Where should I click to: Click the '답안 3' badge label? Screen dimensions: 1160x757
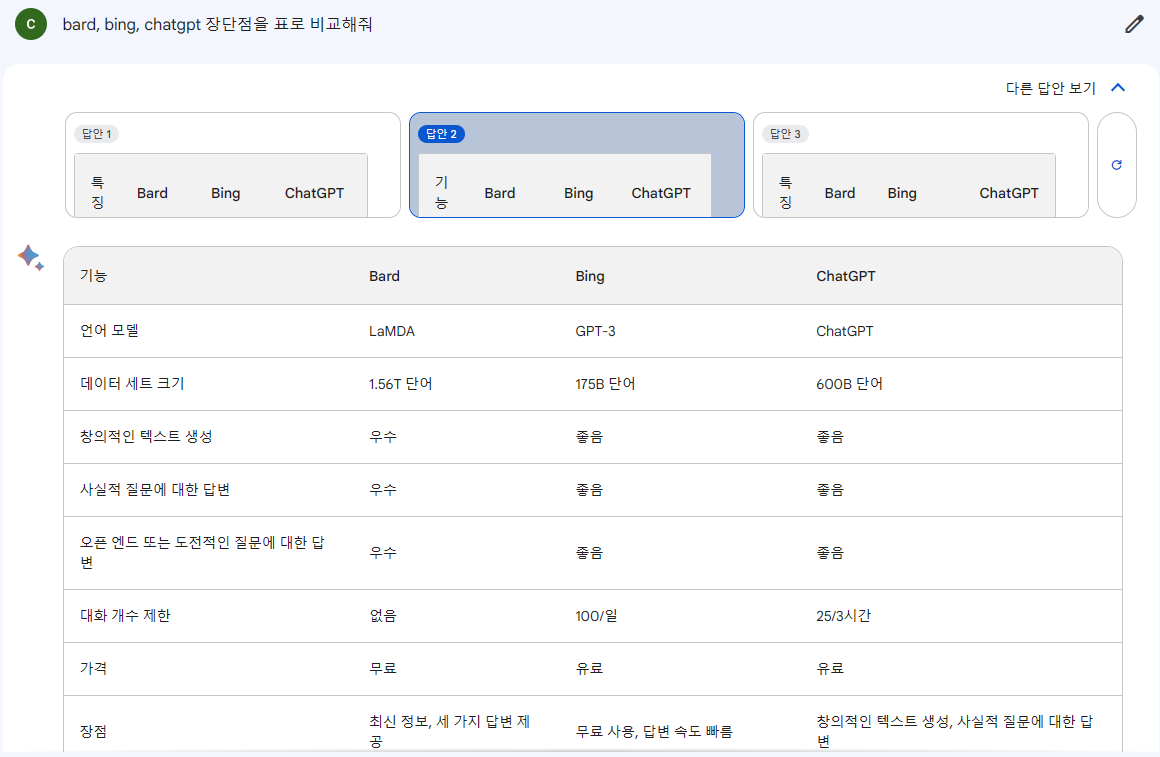[x=785, y=134]
